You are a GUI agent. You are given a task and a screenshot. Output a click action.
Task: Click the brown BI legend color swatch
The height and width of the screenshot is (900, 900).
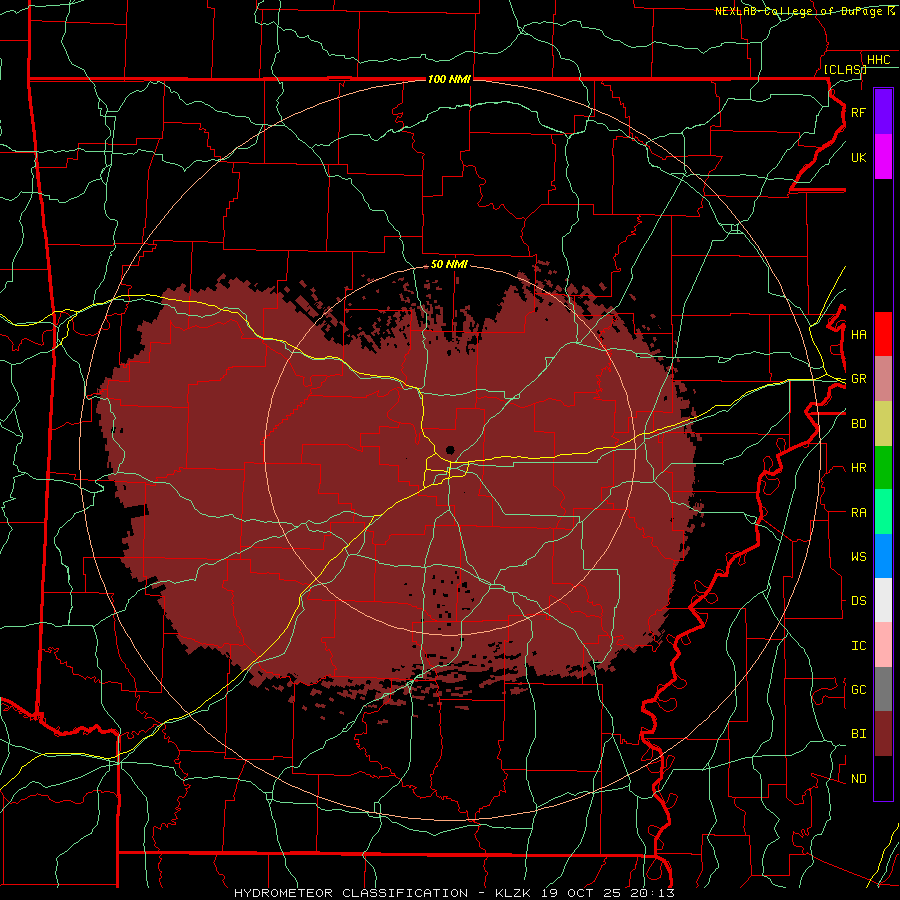pyautogui.click(x=883, y=734)
